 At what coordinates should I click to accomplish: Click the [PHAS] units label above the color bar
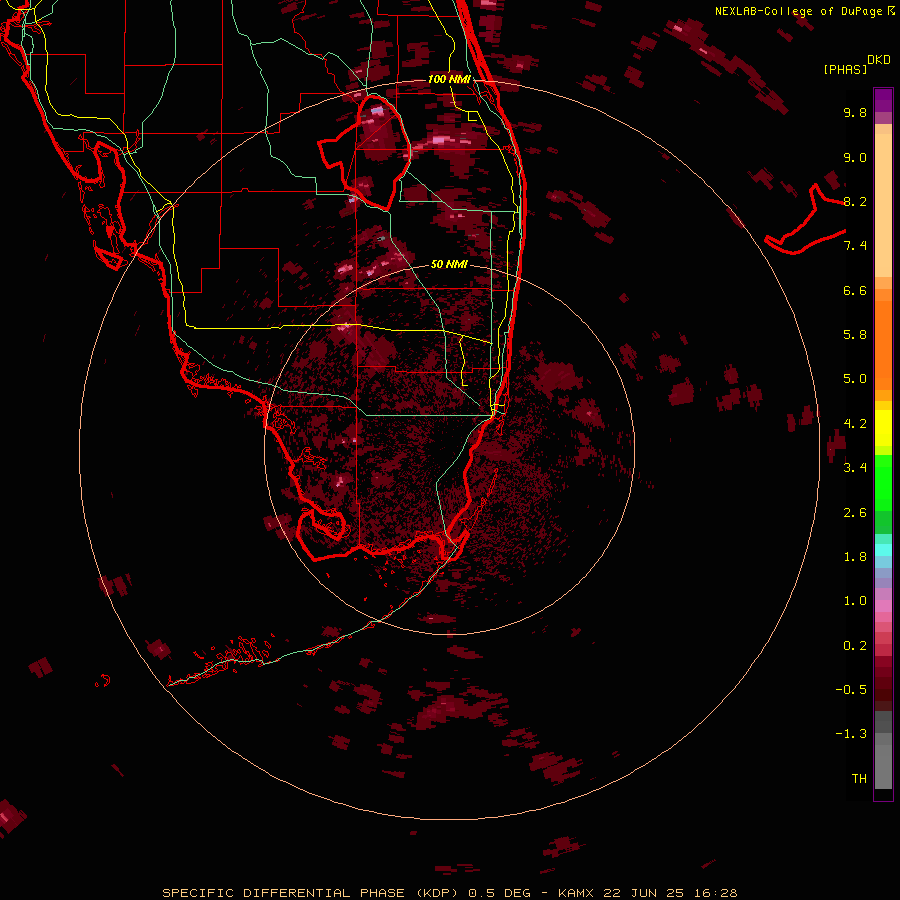[845, 69]
